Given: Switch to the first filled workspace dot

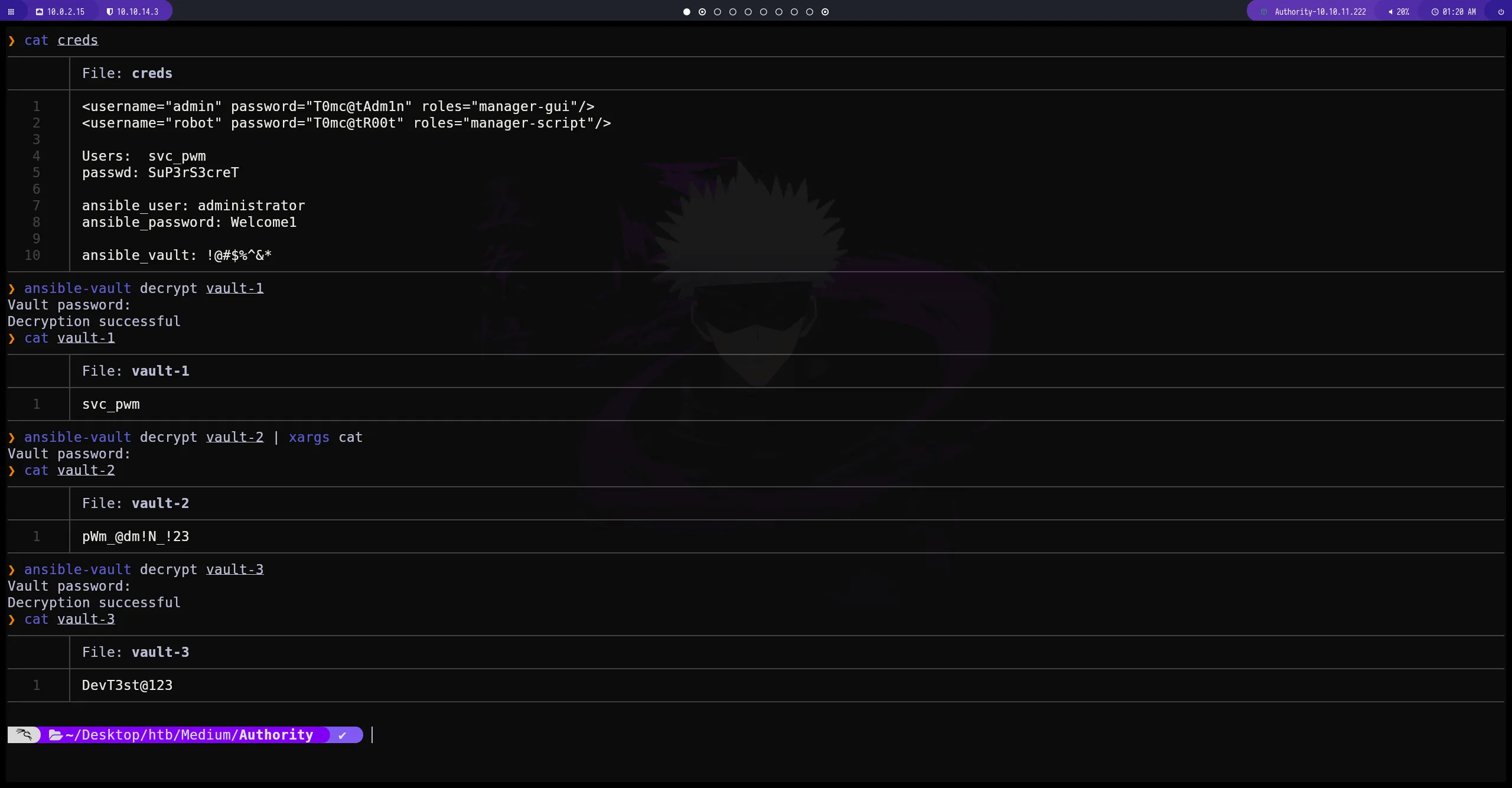Looking at the screenshot, I should [686, 12].
